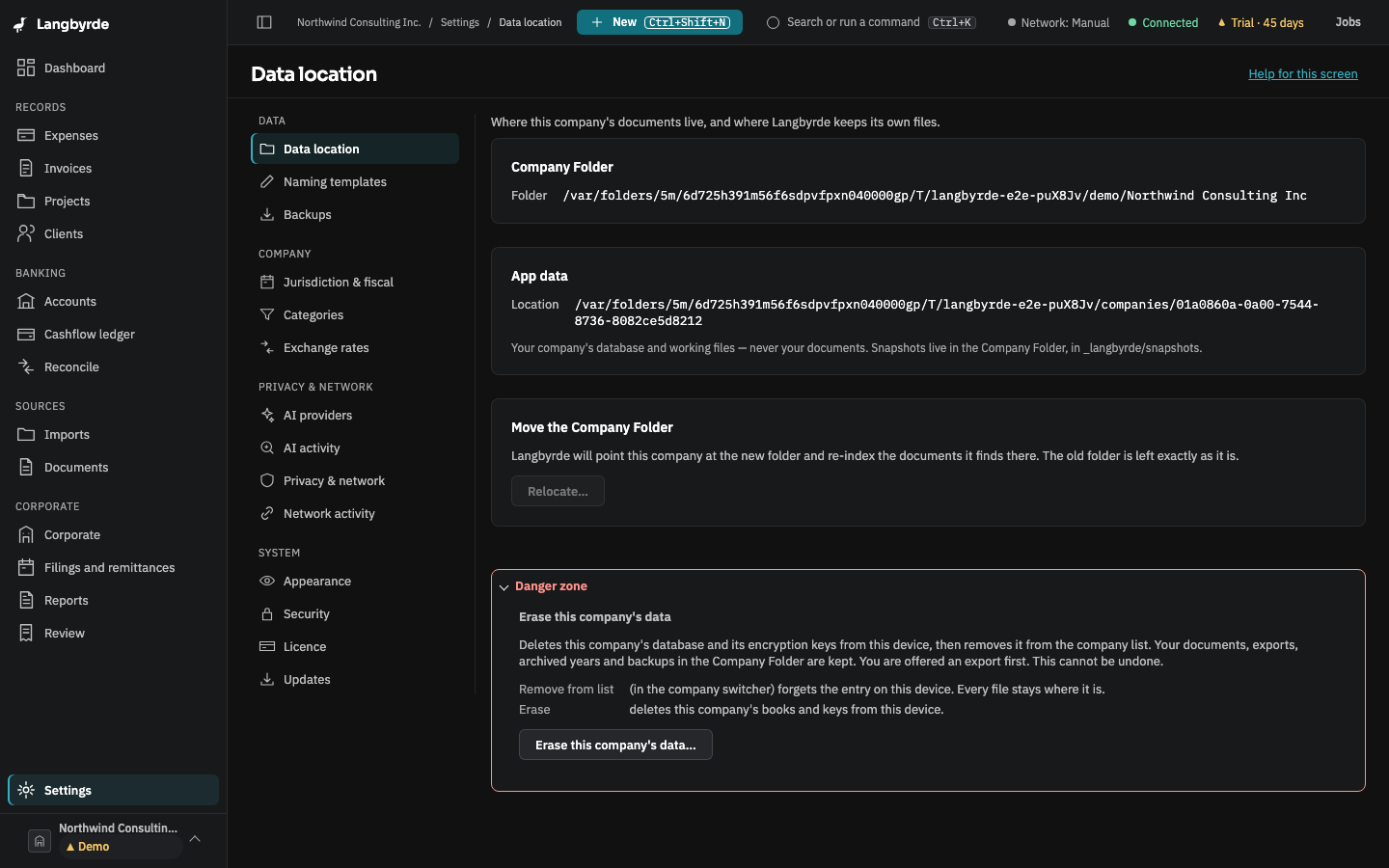The height and width of the screenshot is (868, 1389).
Task: Go to Invoices in sidebar
Action: click(x=113, y=169)
